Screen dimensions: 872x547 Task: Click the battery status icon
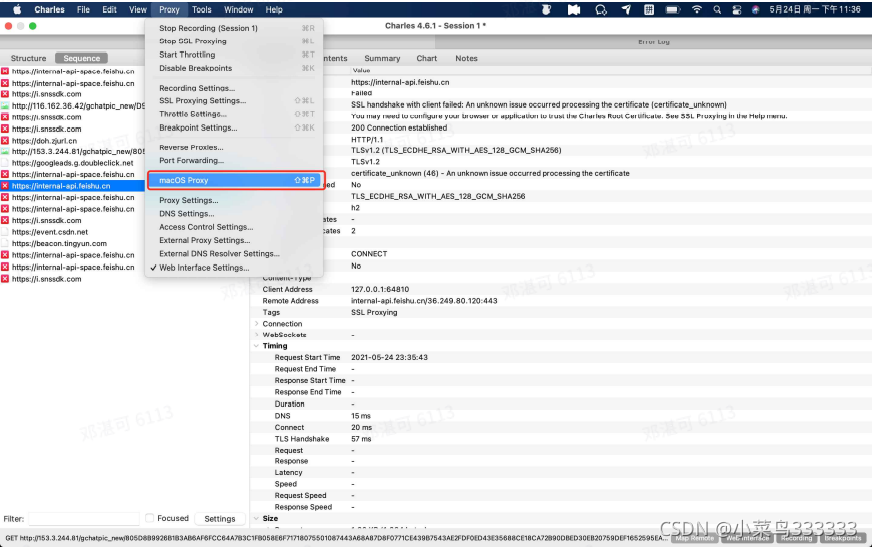(673, 9)
